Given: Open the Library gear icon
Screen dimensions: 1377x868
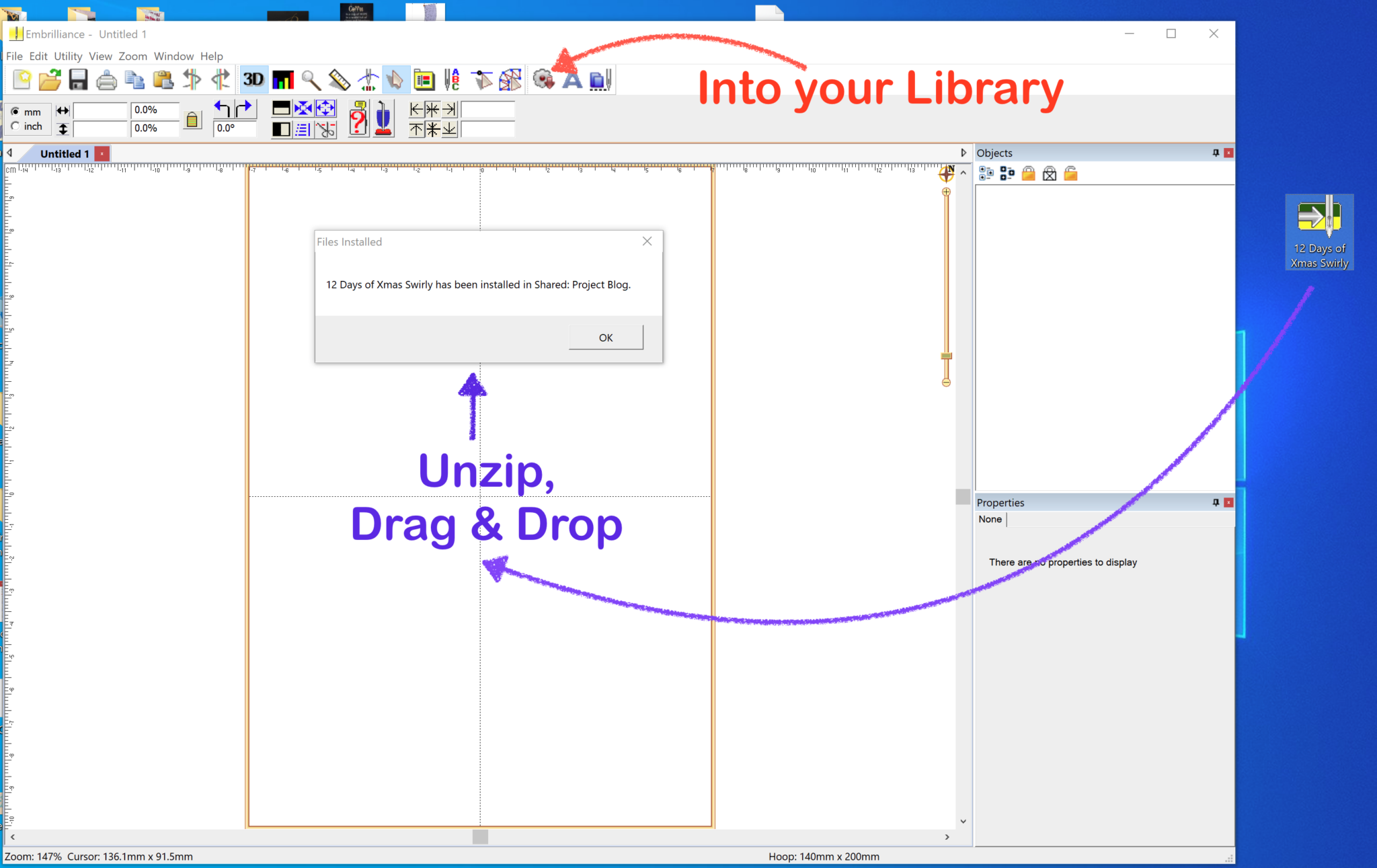Looking at the screenshot, I should [x=543, y=80].
